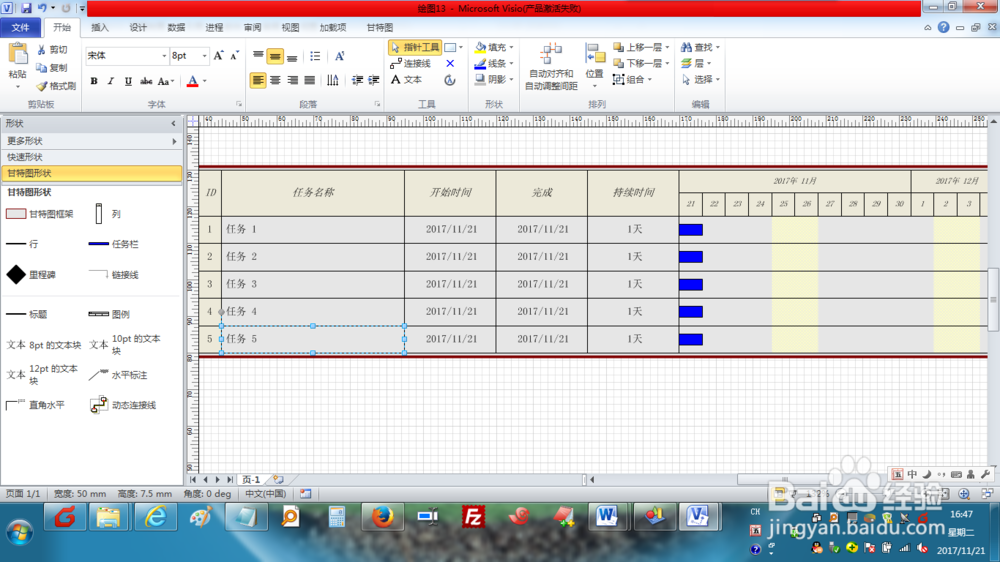1000x562 pixels.
Task: Toggle Justify paragraph alignment
Action: click(309, 80)
